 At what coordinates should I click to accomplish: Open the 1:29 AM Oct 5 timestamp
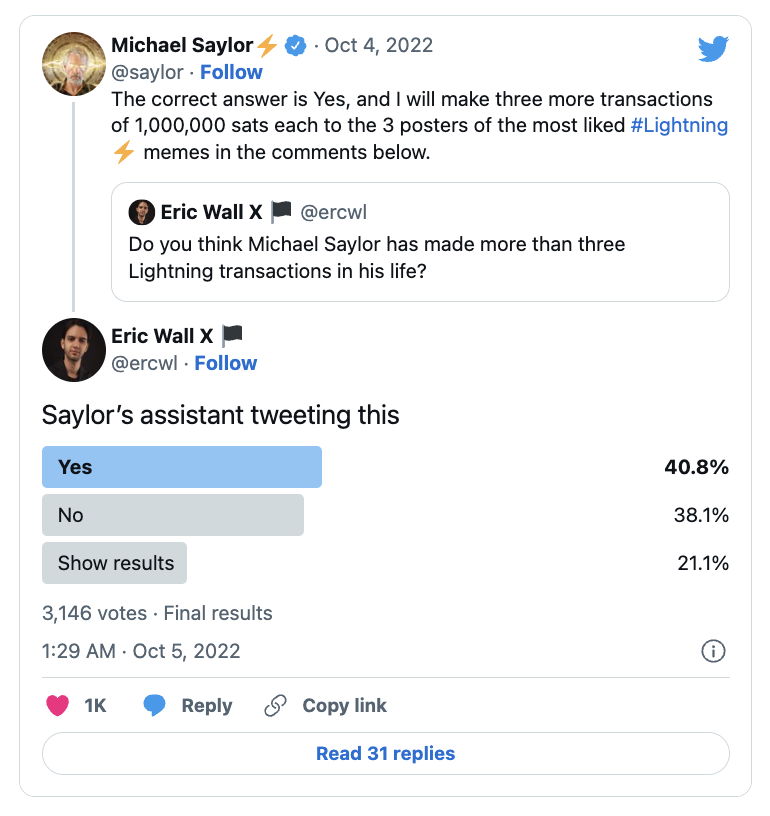141,651
